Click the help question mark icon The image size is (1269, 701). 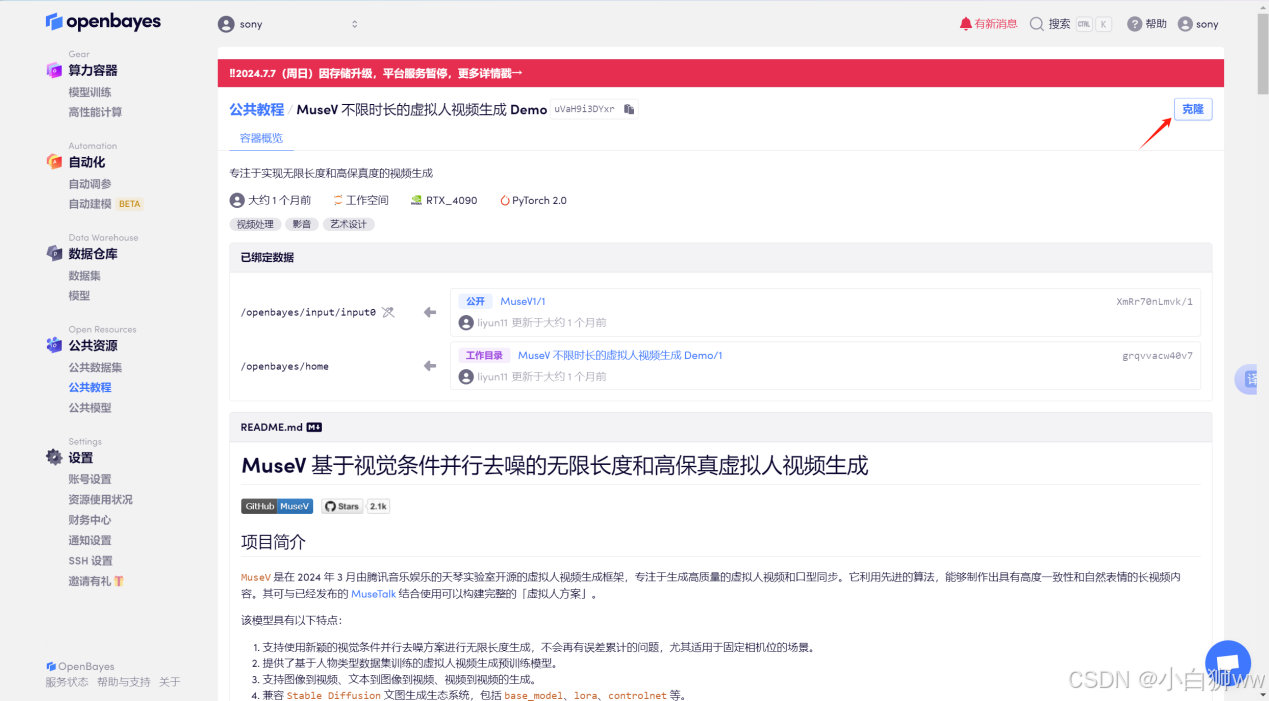pos(1134,24)
